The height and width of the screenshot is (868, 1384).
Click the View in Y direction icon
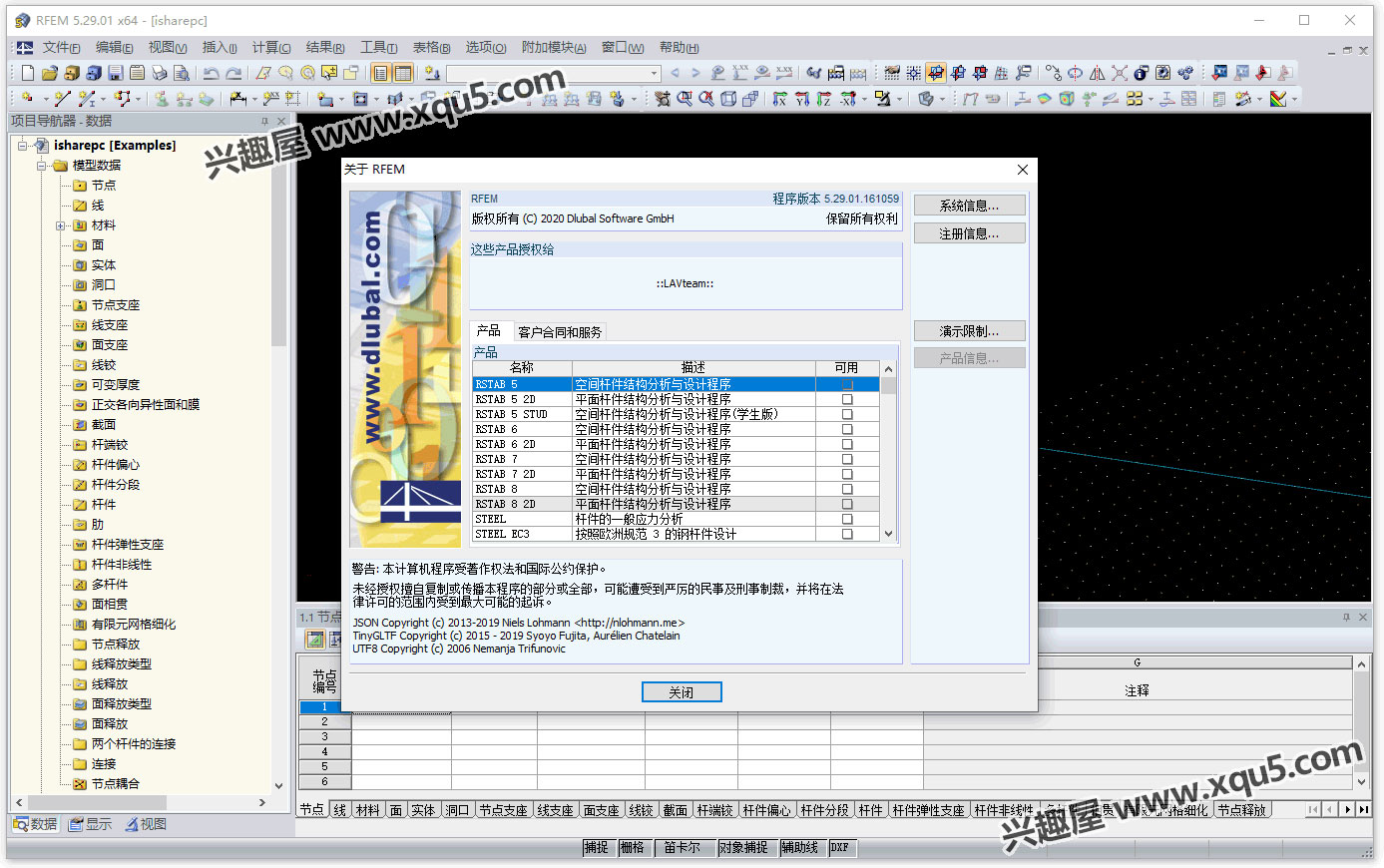point(801,99)
